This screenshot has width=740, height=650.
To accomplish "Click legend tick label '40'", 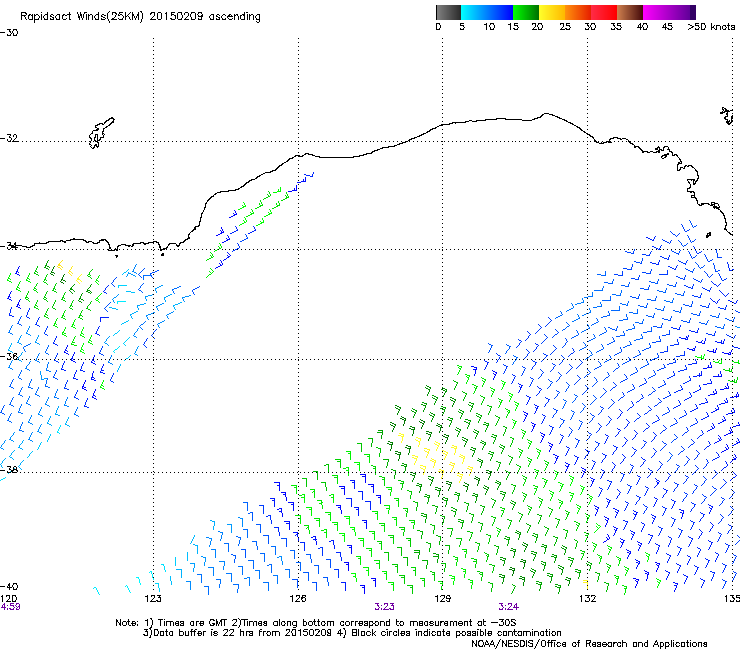I will click(x=642, y=27).
